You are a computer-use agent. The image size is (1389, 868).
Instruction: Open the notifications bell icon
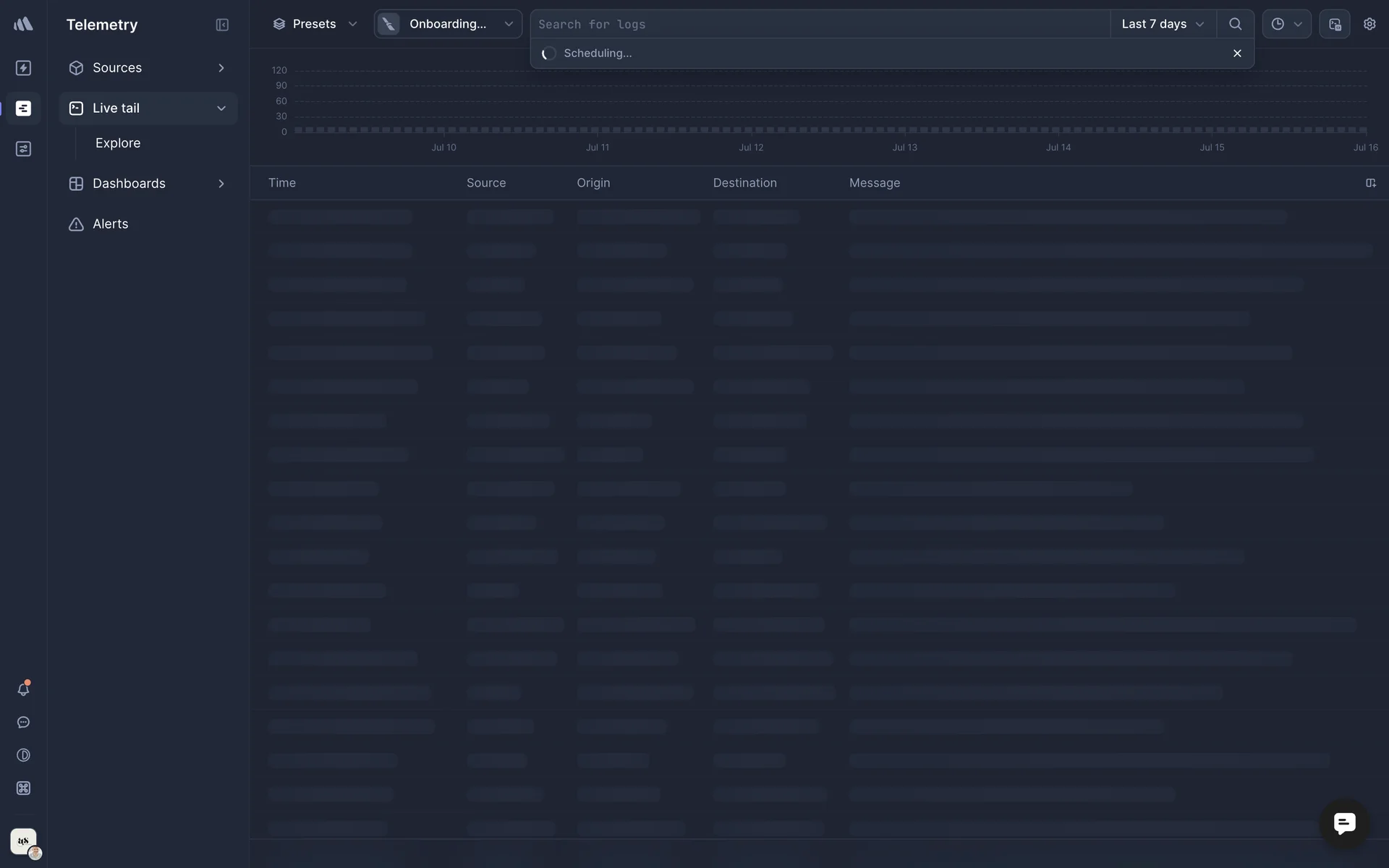click(x=23, y=689)
